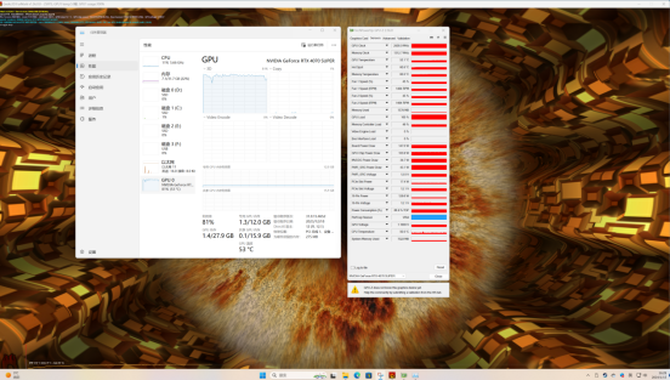Click GPU-Z screenshot camera icon
Viewport: 670px width, 380px height.
pos(431,38)
